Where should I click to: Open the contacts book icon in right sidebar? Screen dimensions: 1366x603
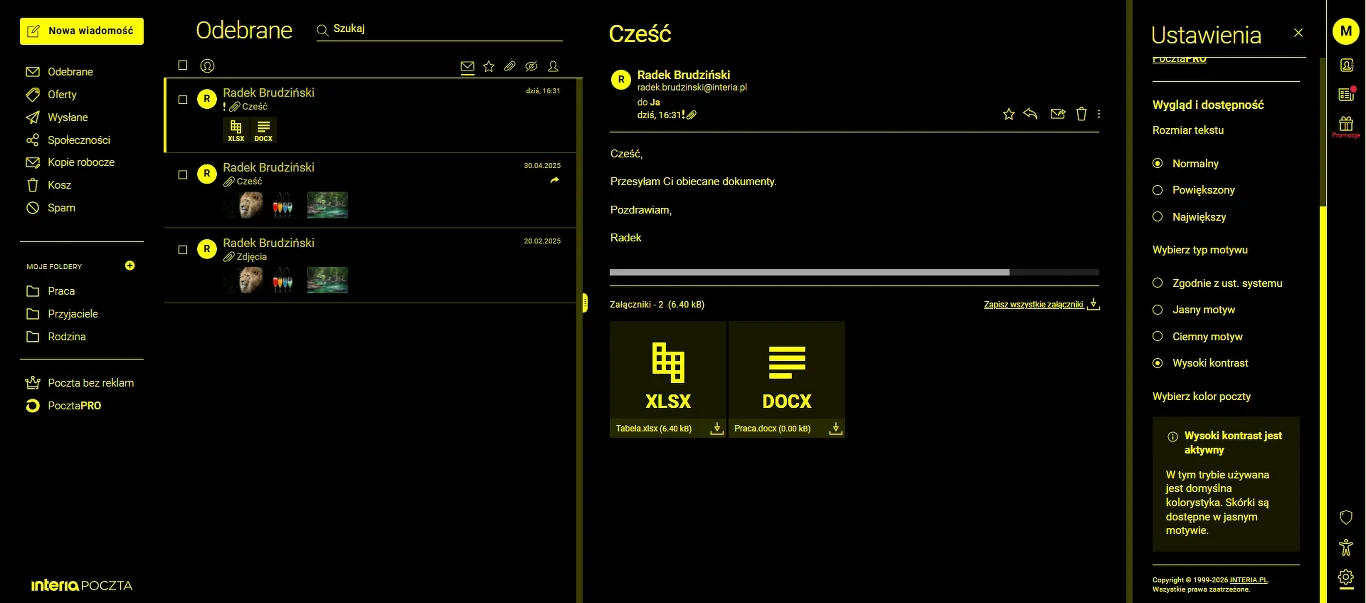click(x=1346, y=66)
